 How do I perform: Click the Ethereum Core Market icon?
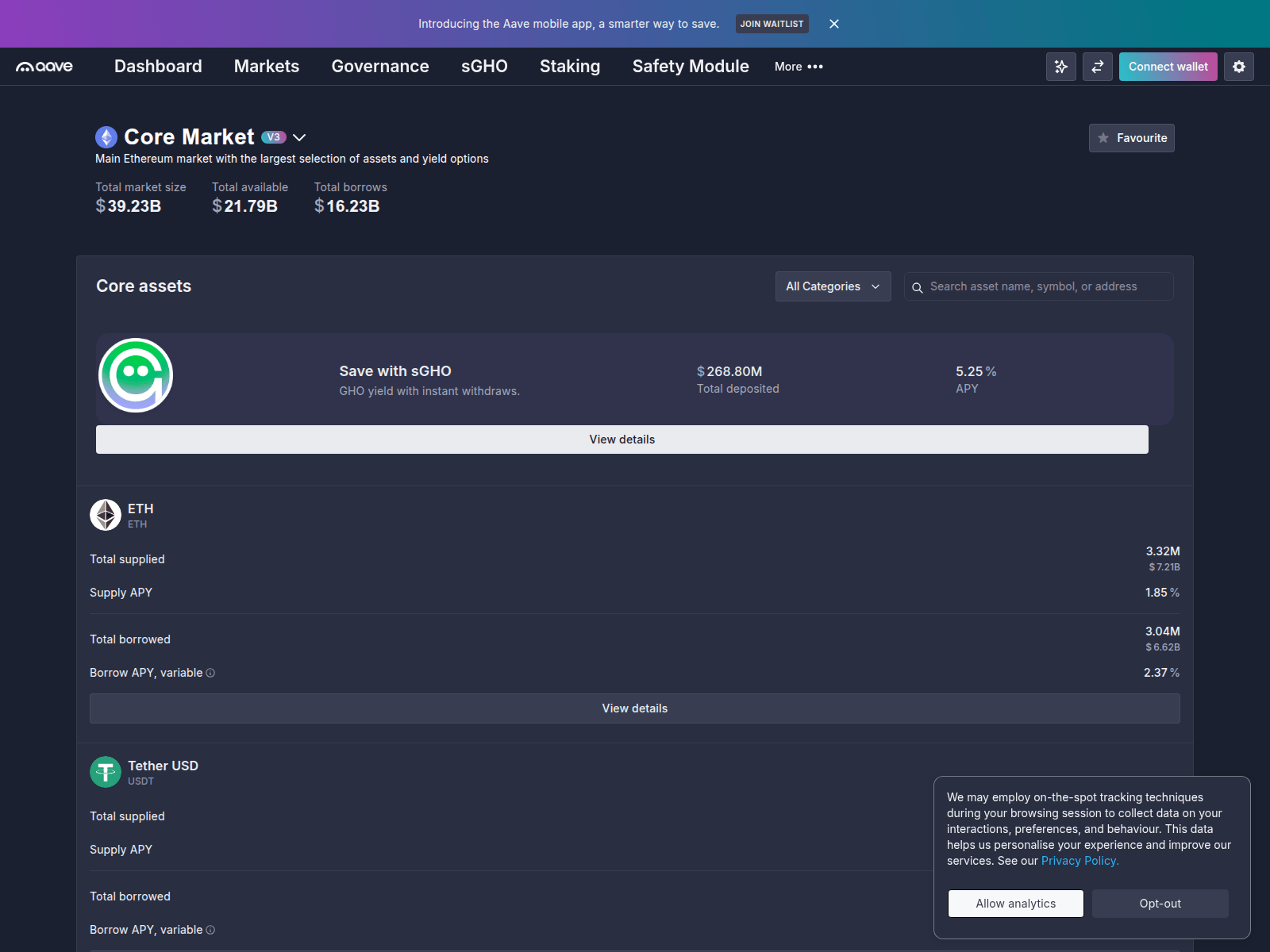(106, 137)
